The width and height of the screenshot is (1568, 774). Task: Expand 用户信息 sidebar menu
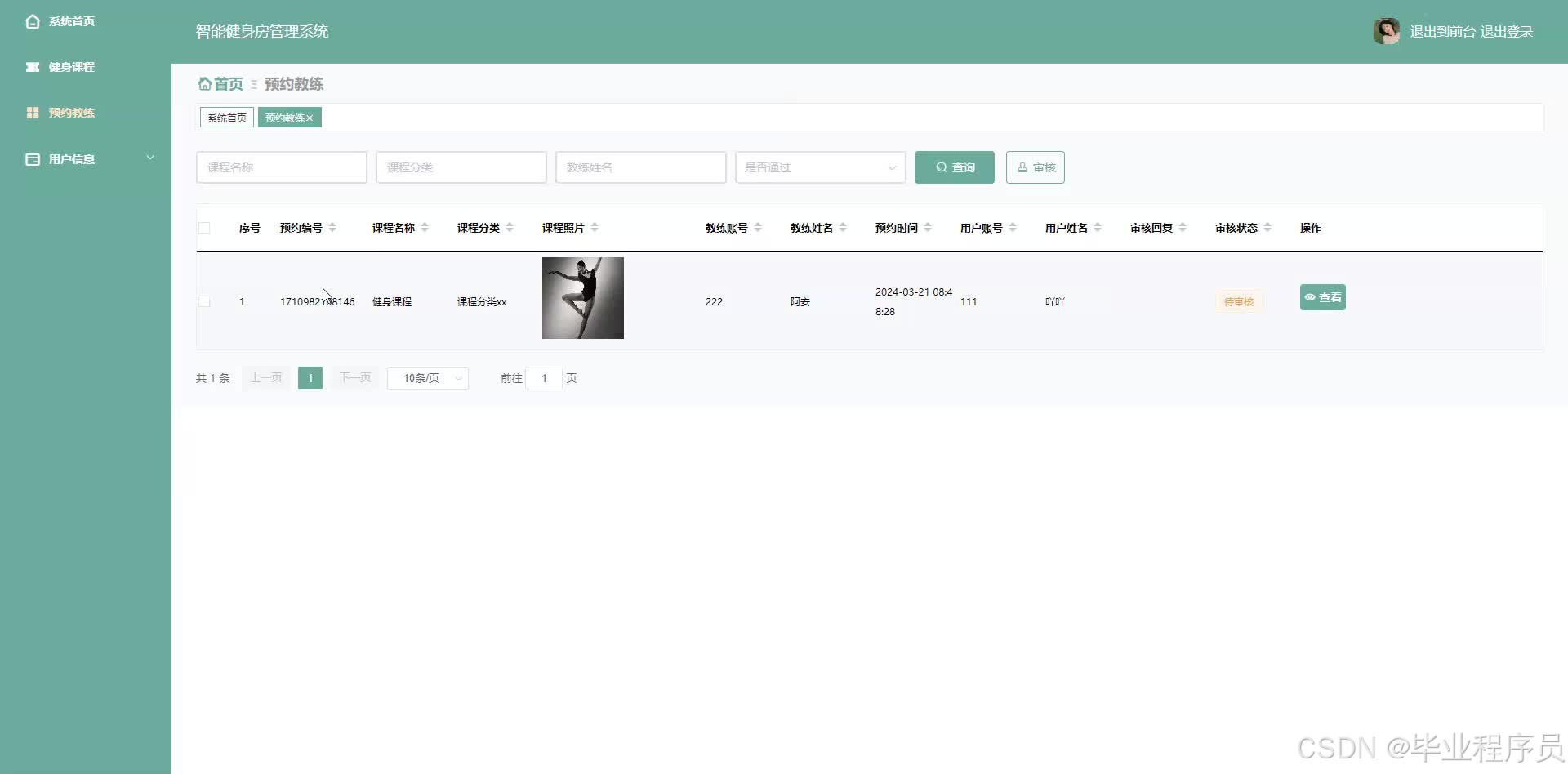tap(86, 159)
